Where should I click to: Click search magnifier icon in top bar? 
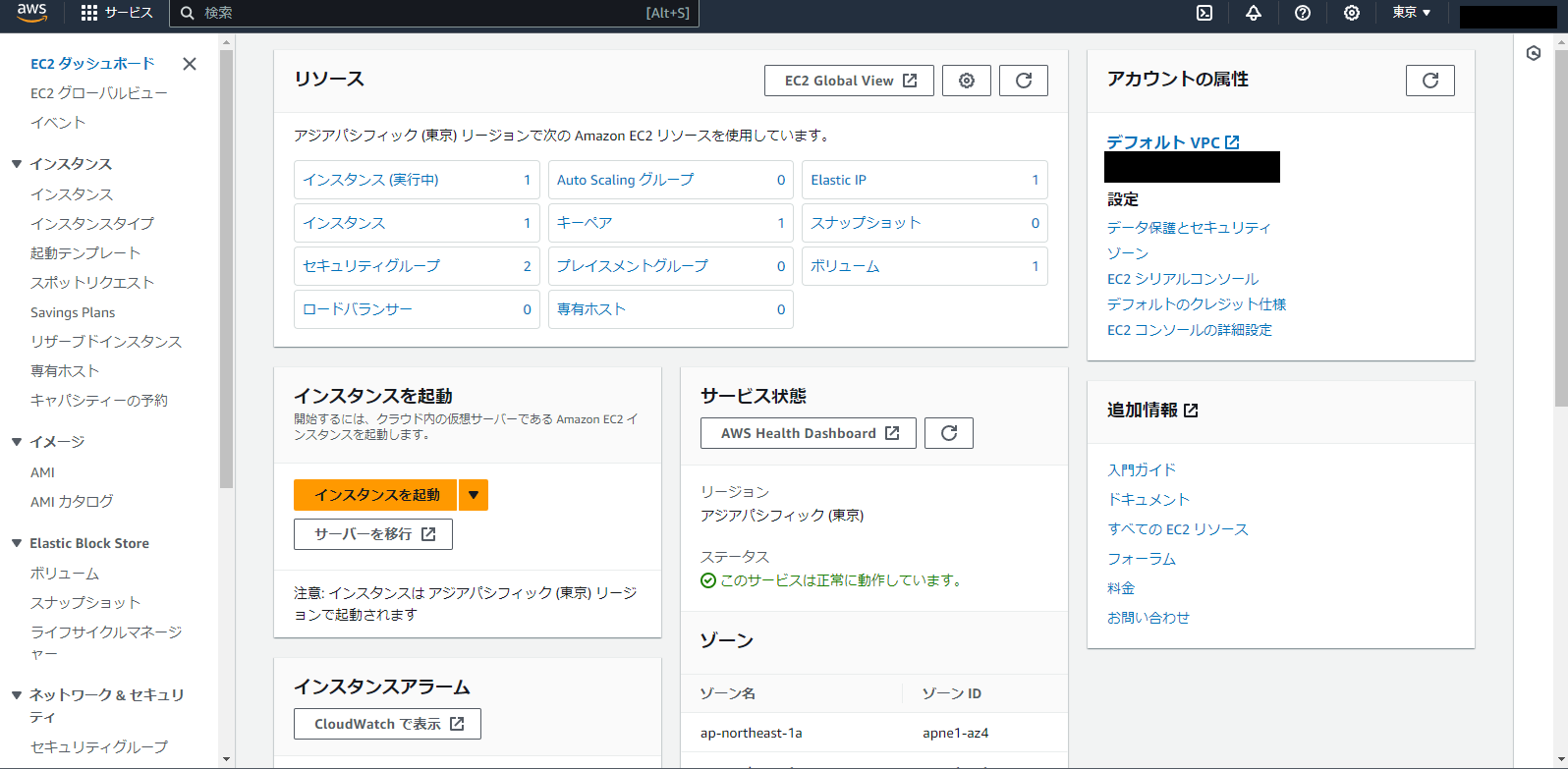pyautogui.click(x=188, y=13)
